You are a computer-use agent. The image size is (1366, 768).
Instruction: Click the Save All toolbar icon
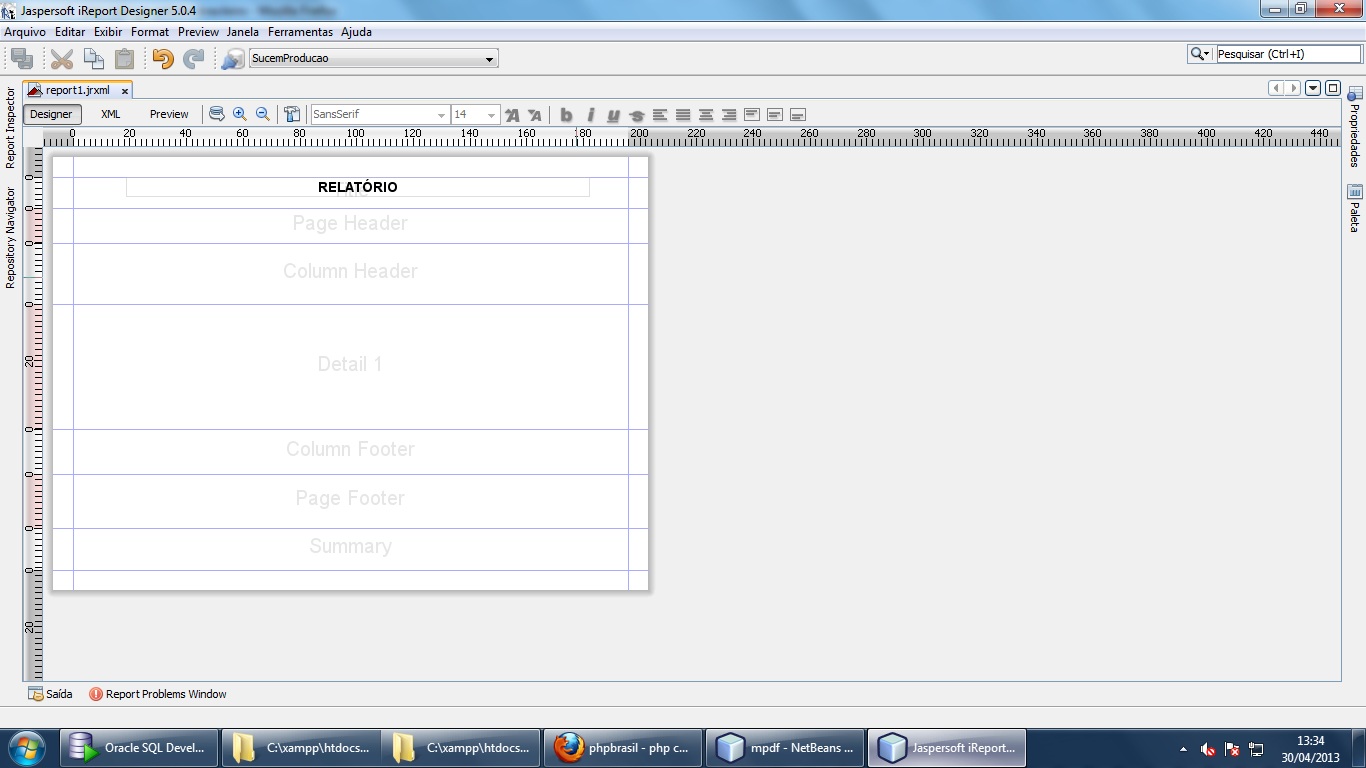pyautogui.click(x=22, y=59)
